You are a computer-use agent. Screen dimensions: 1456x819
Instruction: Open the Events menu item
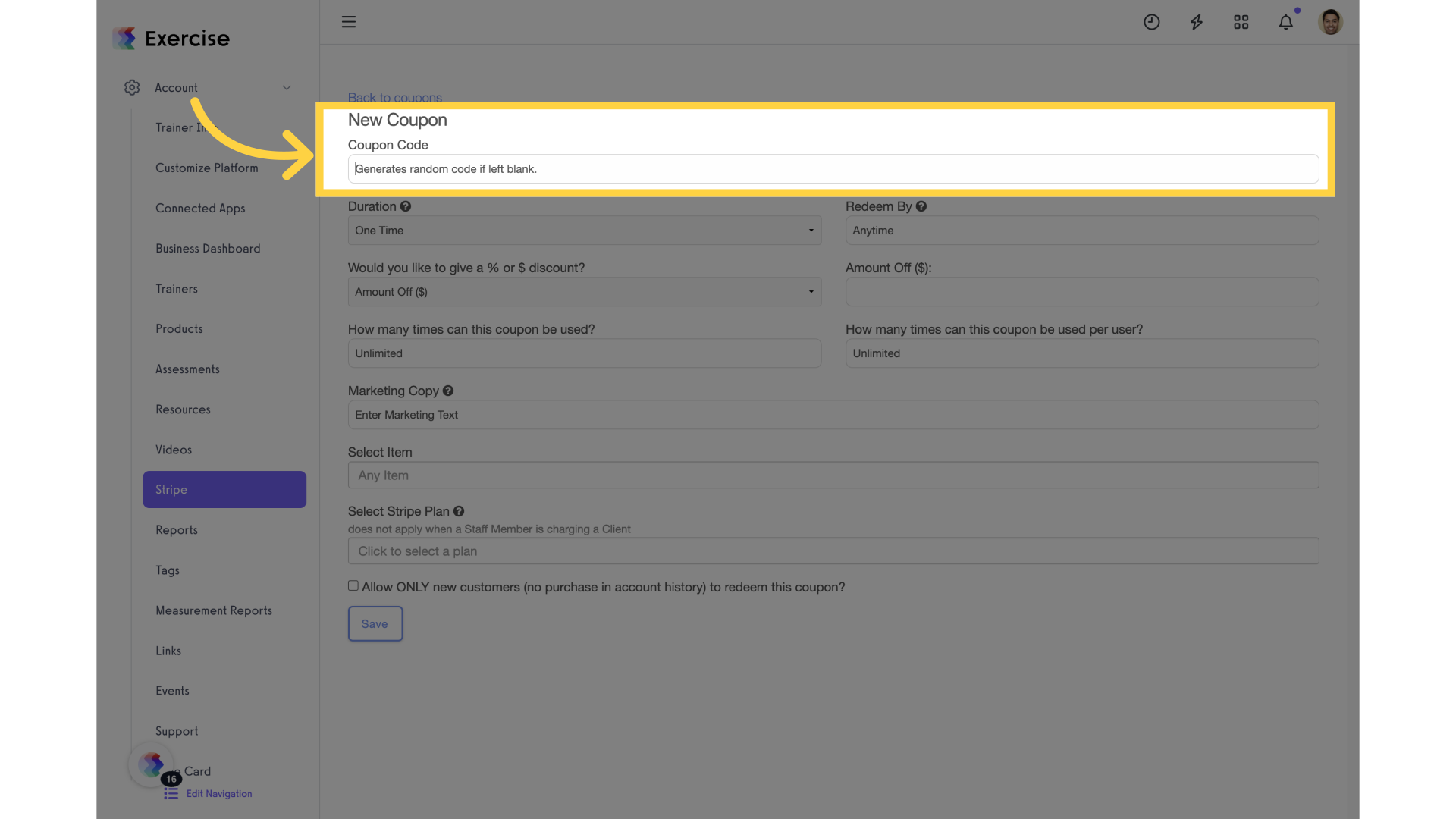point(172,691)
